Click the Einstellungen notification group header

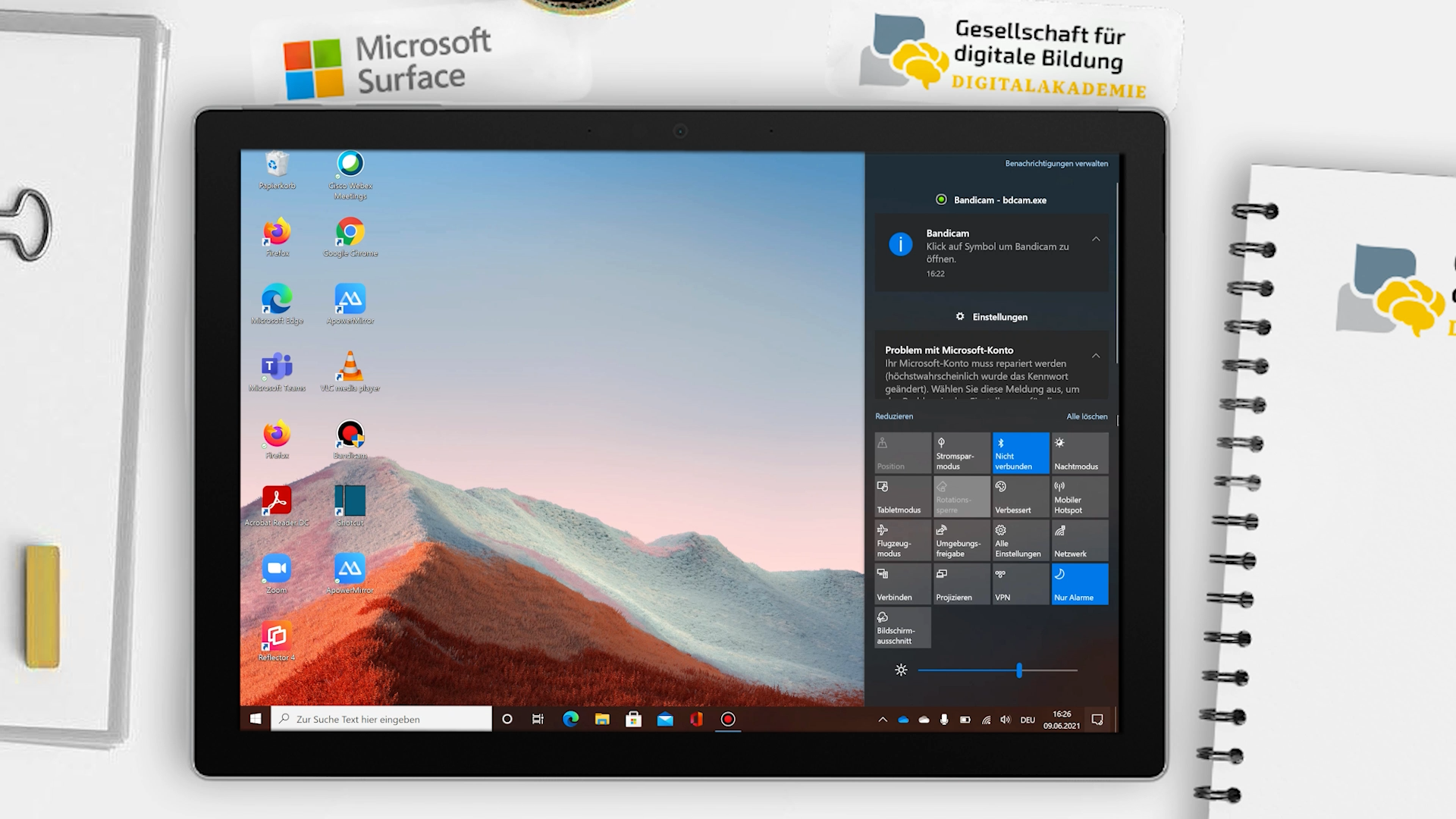(x=991, y=317)
